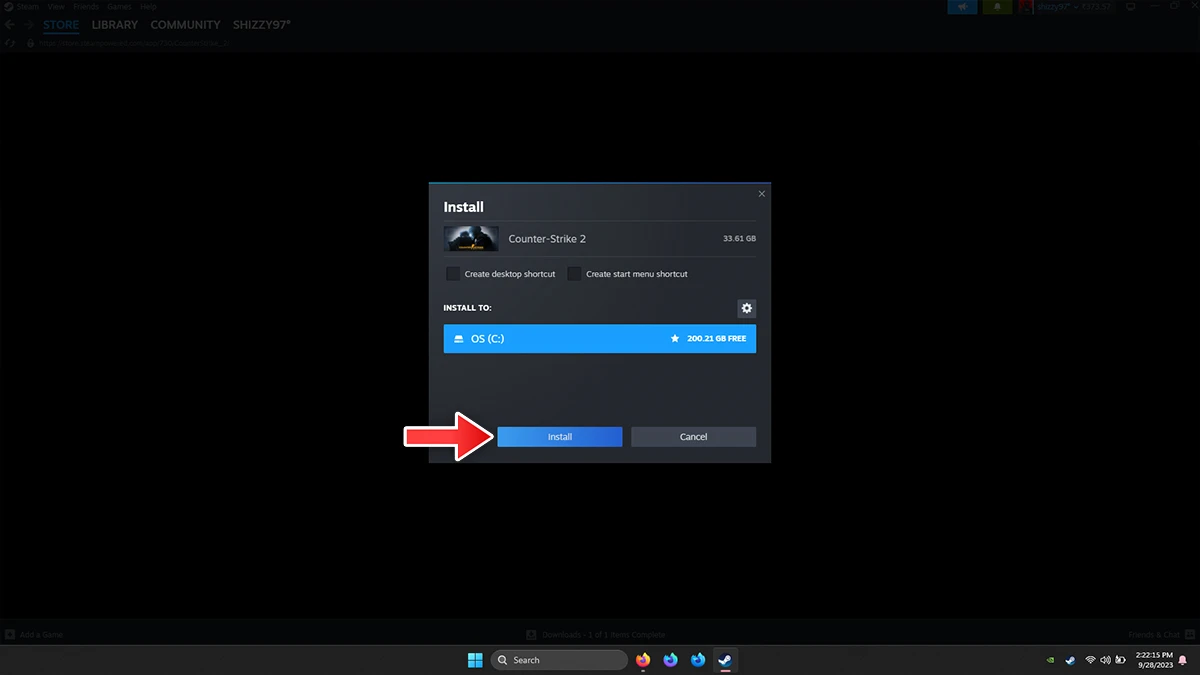Open the STORE tab in Steam
1200x675 pixels.
(x=61, y=25)
